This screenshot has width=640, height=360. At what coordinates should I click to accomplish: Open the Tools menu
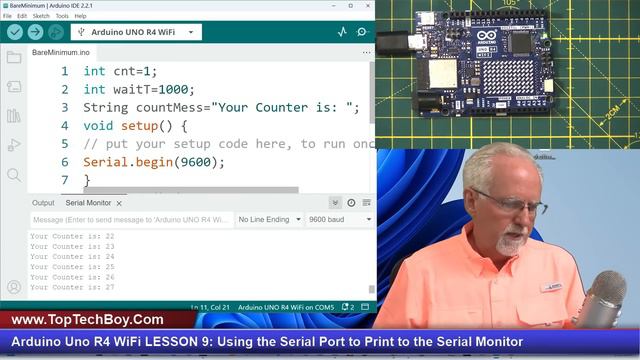click(x=62, y=16)
